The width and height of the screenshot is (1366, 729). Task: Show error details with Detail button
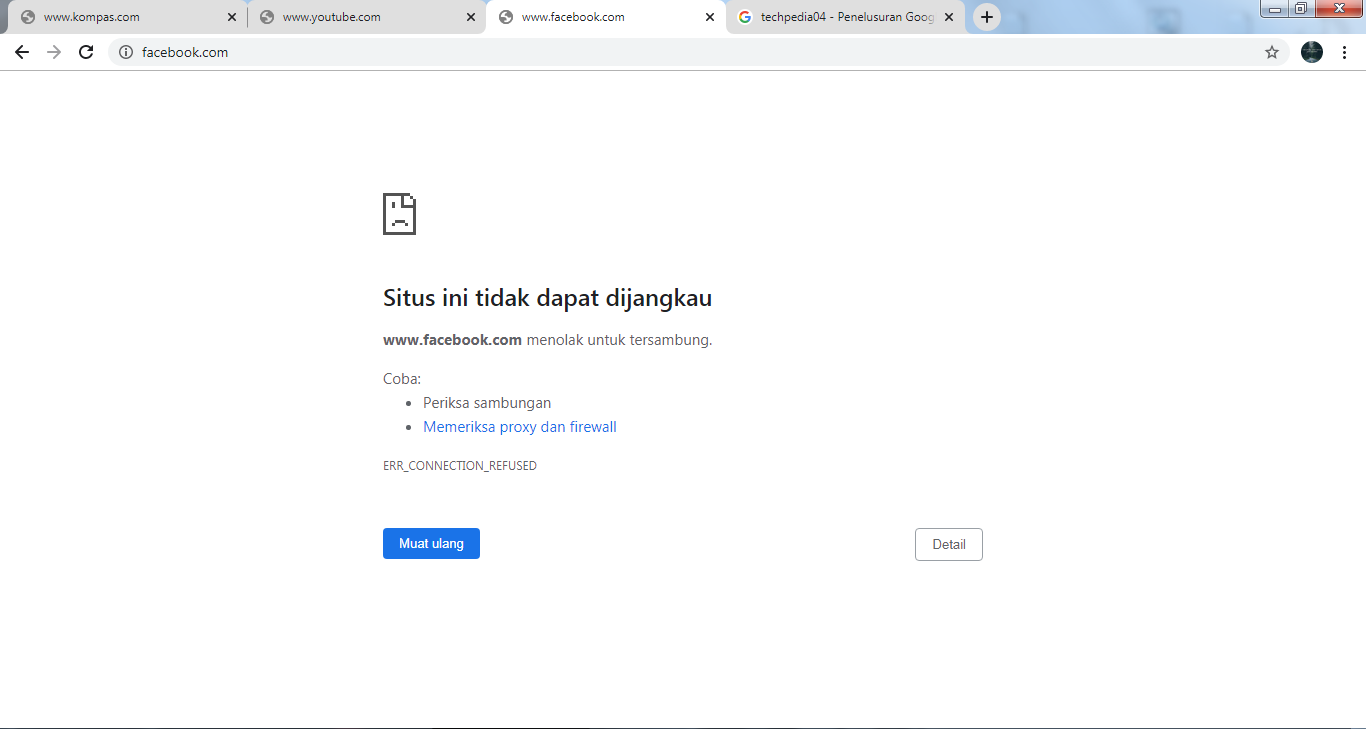pyautogui.click(x=949, y=545)
